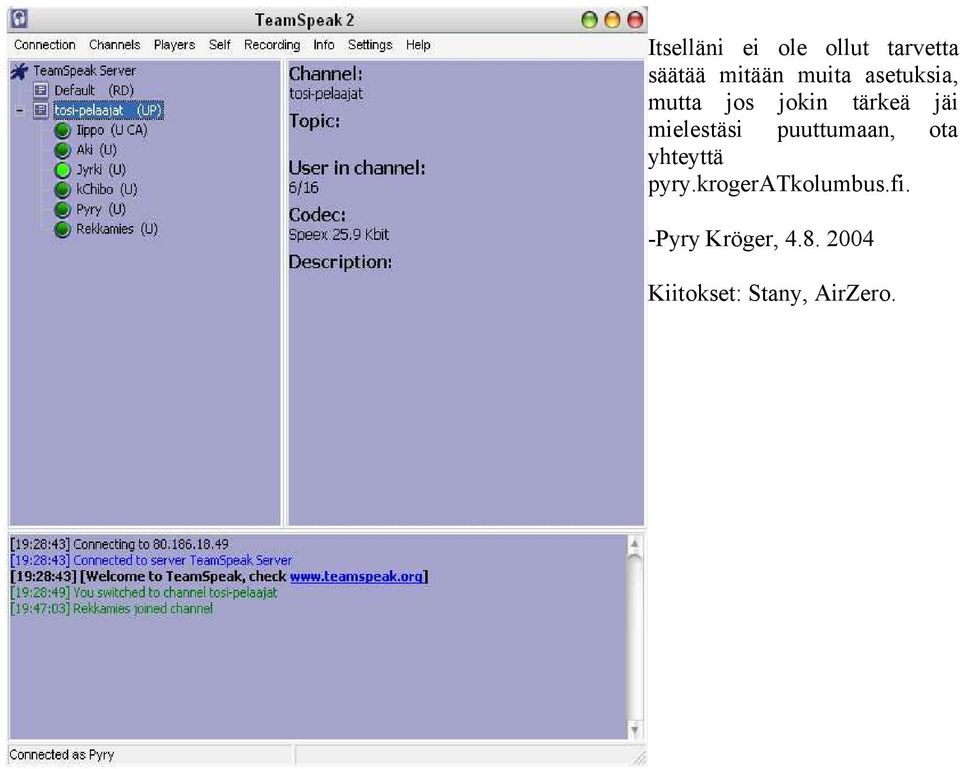Click the resize grip in status bar corner
960x769 pixels.
[x=639, y=758]
